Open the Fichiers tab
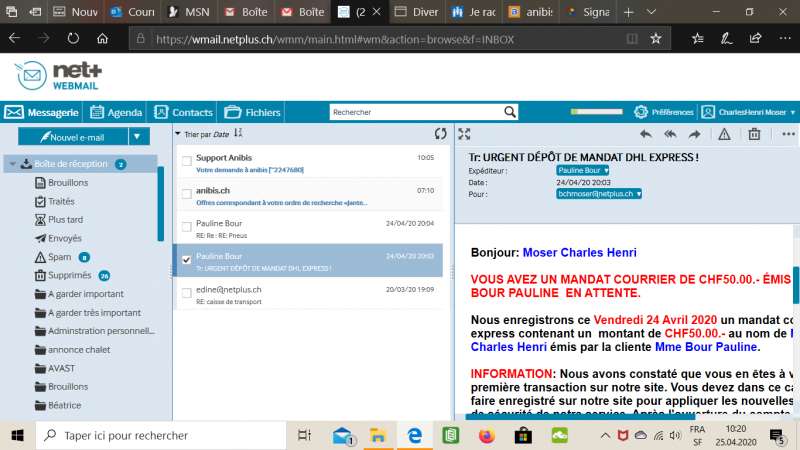This screenshot has height=450, width=800. point(253,112)
